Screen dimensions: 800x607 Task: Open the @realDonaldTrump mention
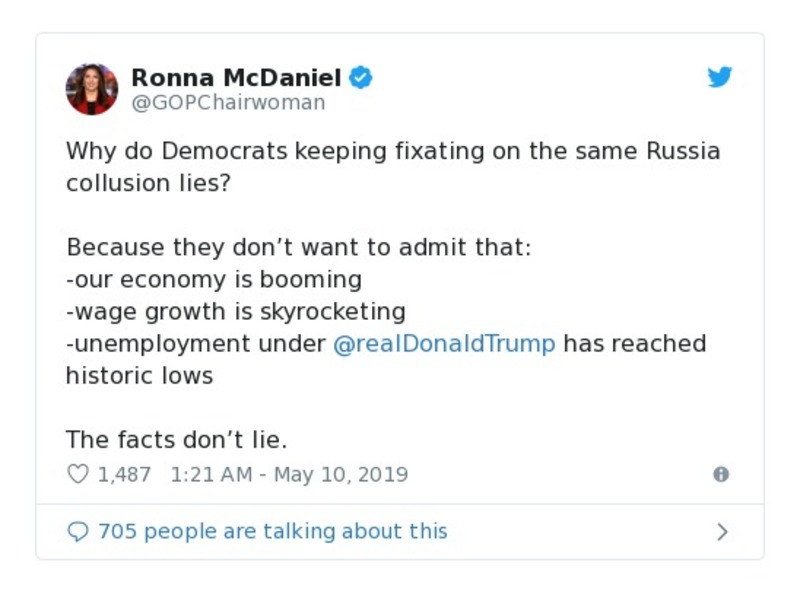point(443,344)
